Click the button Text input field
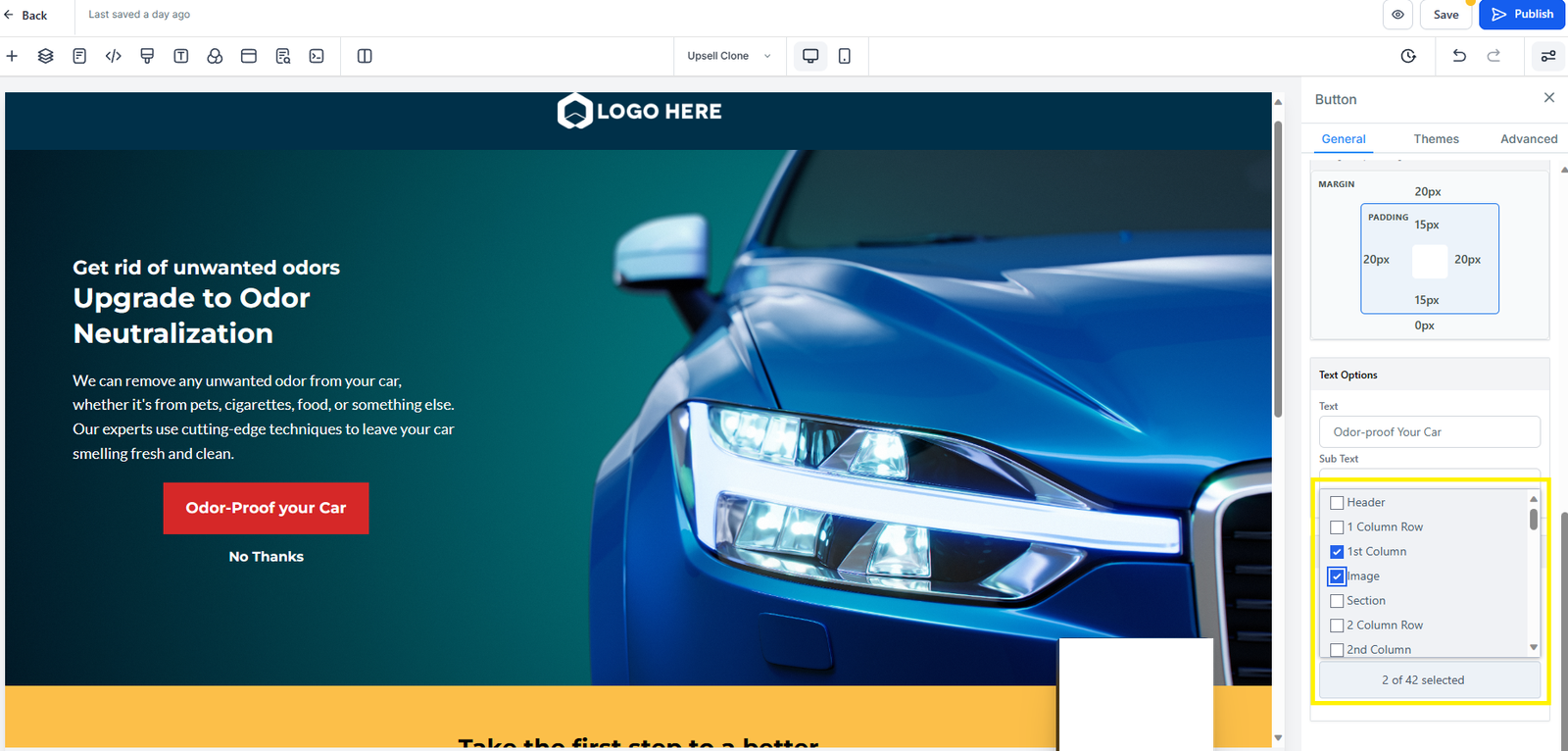 pyautogui.click(x=1429, y=432)
